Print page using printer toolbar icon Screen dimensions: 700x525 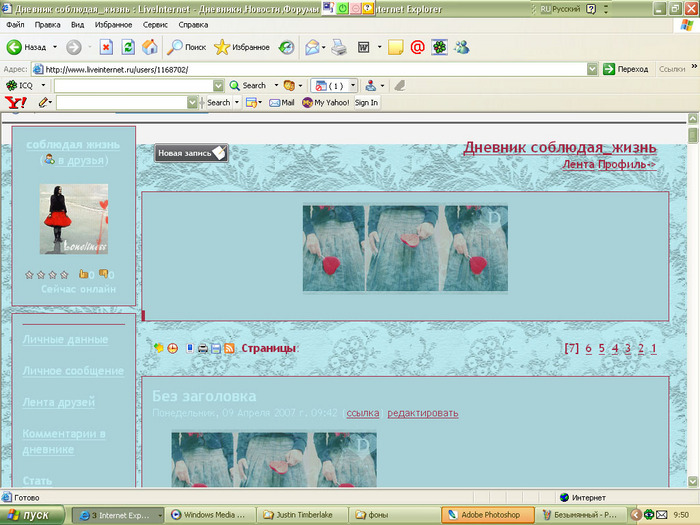tap(339, 47)
